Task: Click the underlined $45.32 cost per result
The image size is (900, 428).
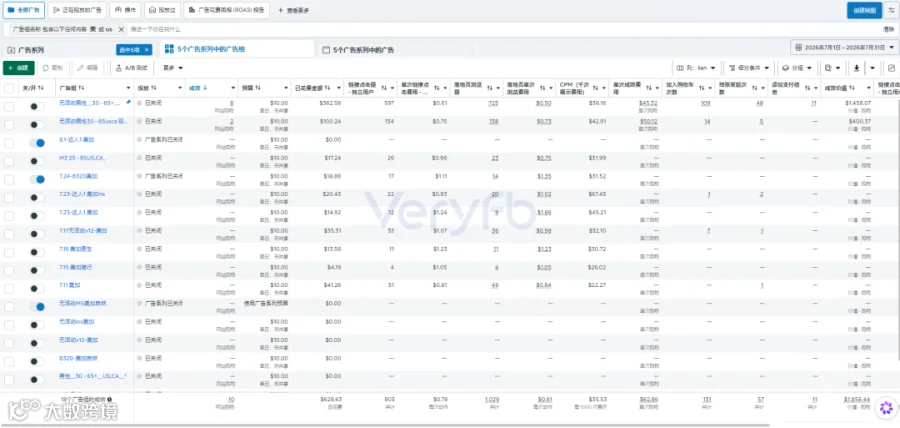Action: (x=649, y=103)
